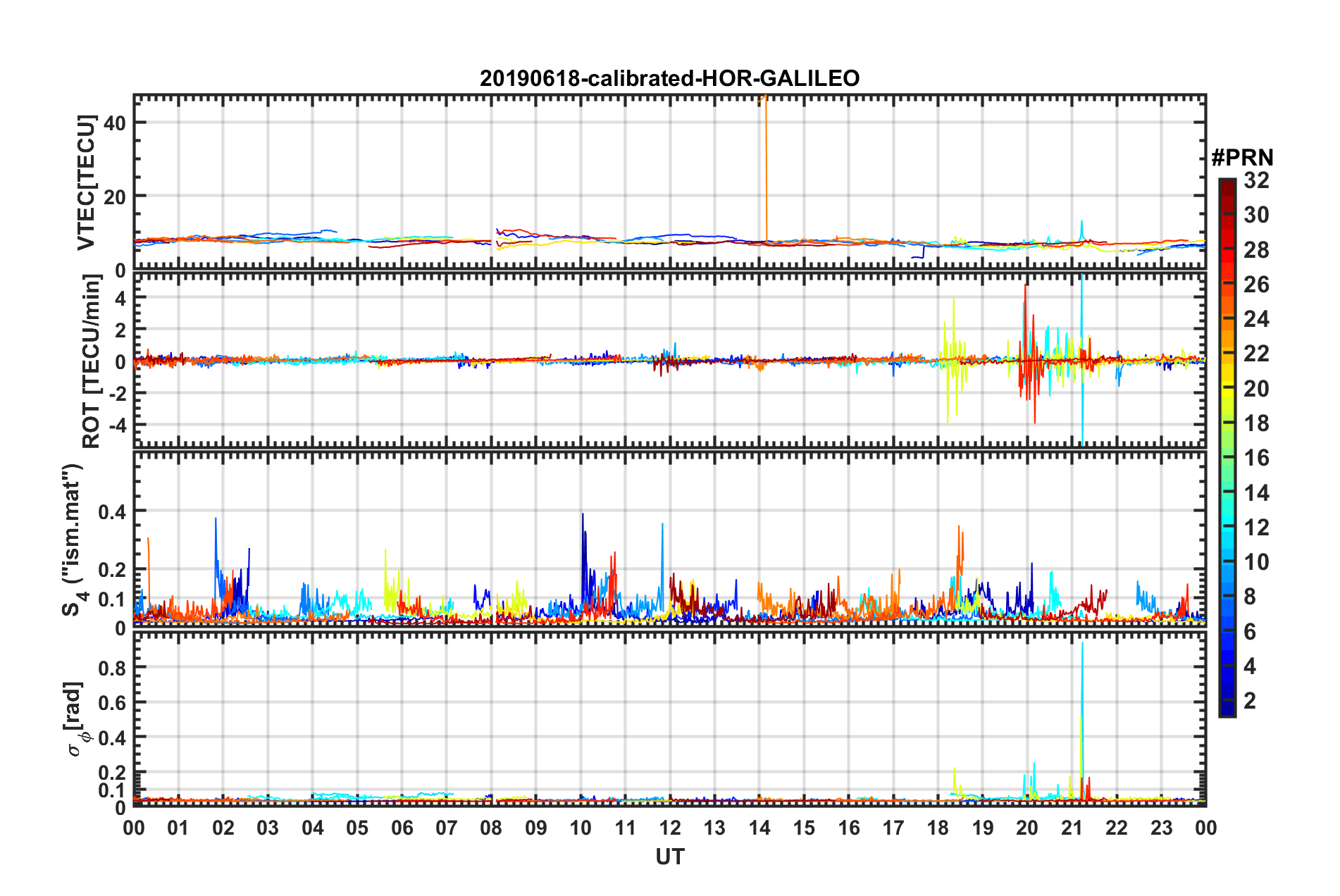Click colorbar tick label 6
1340x896 pixels.
click(1250, 632)
